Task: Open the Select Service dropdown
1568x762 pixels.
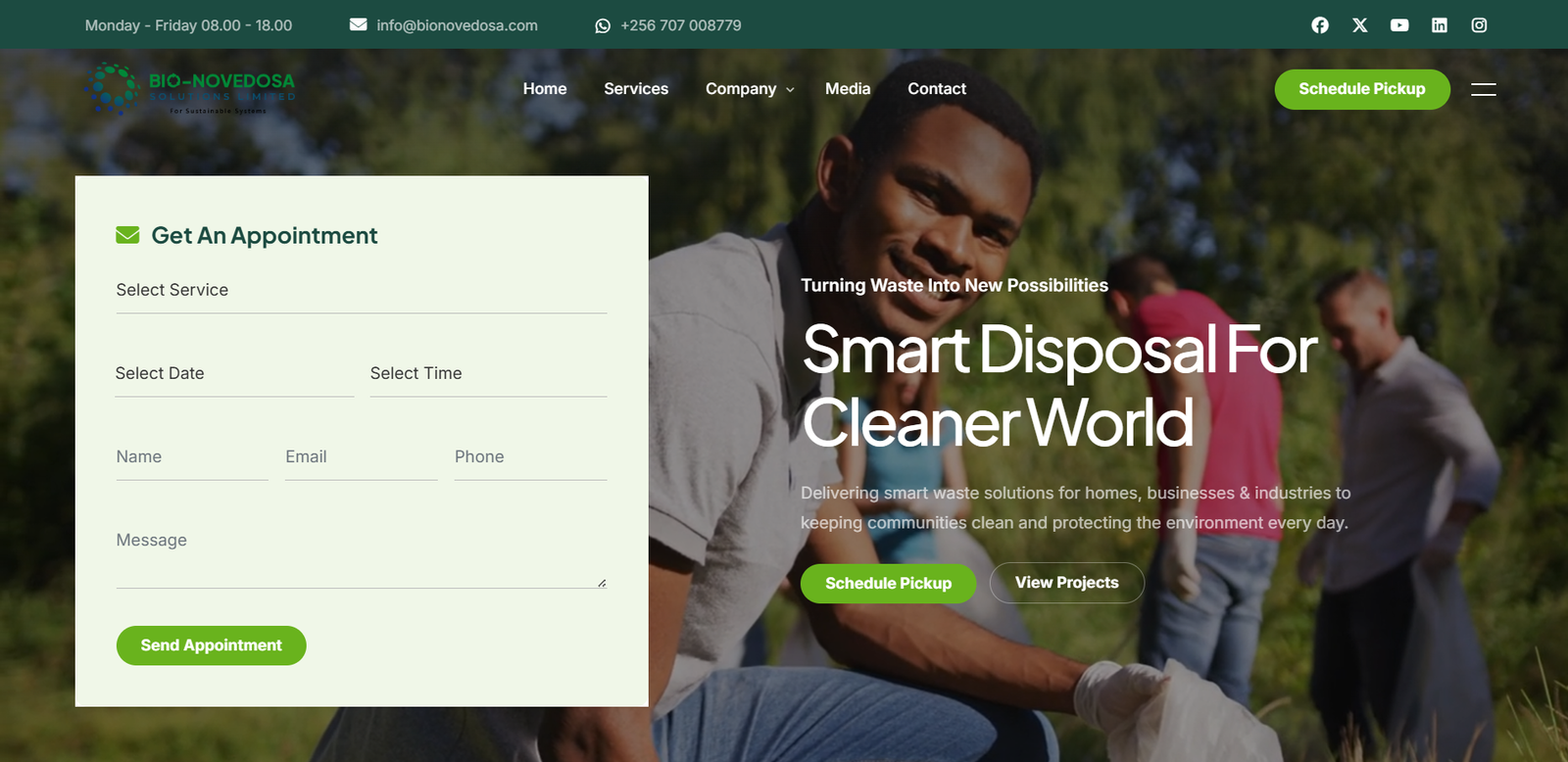Action: 362,290
